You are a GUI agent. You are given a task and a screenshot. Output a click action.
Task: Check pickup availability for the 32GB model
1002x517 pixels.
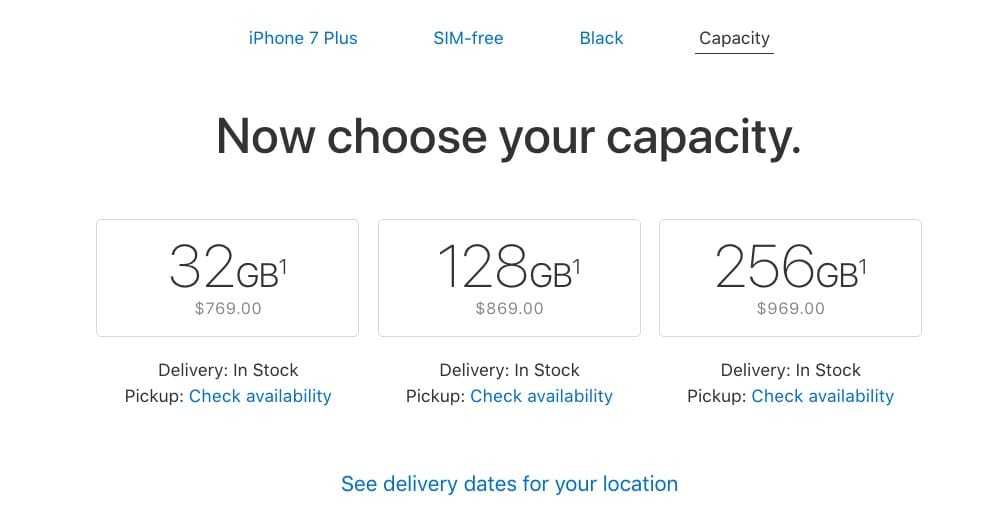(x=260, y=396)
